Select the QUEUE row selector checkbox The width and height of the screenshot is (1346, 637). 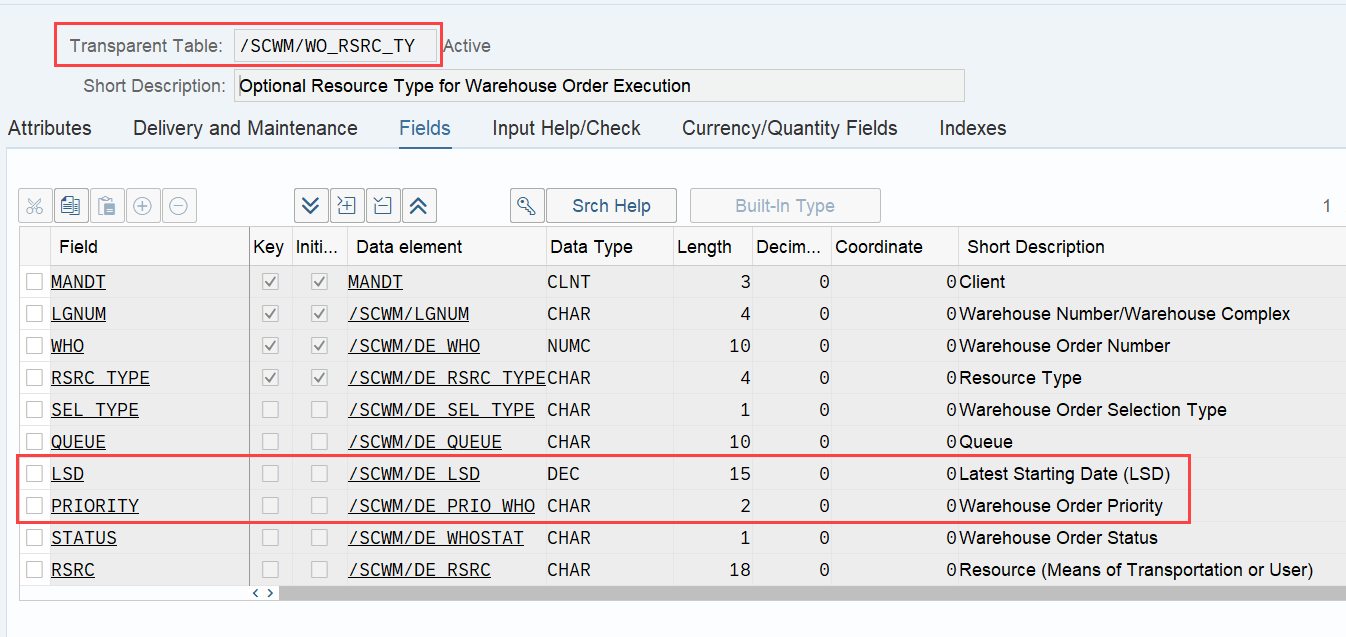coord(35,442)
